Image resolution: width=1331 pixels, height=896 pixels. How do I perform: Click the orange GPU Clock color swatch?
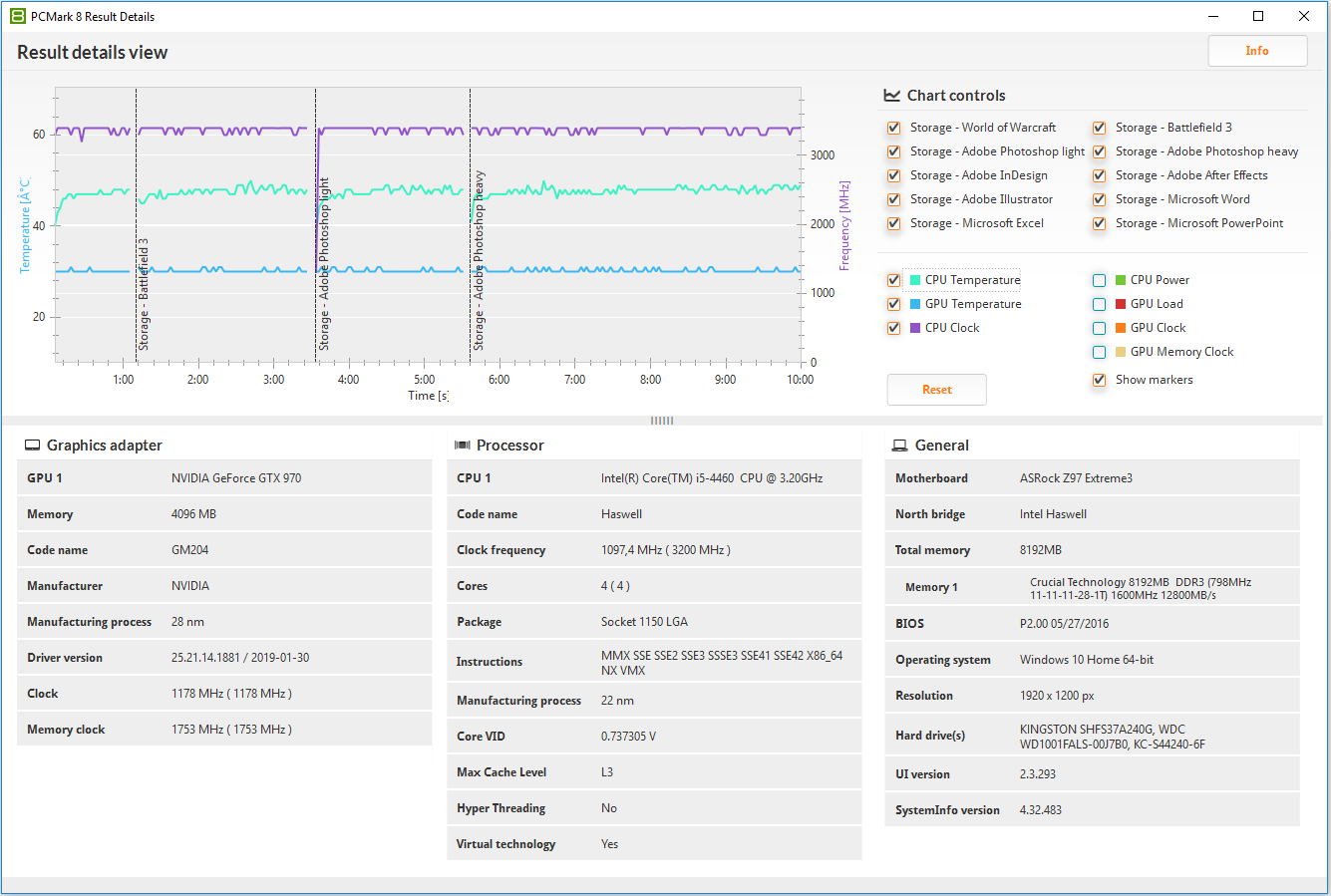1121,328
